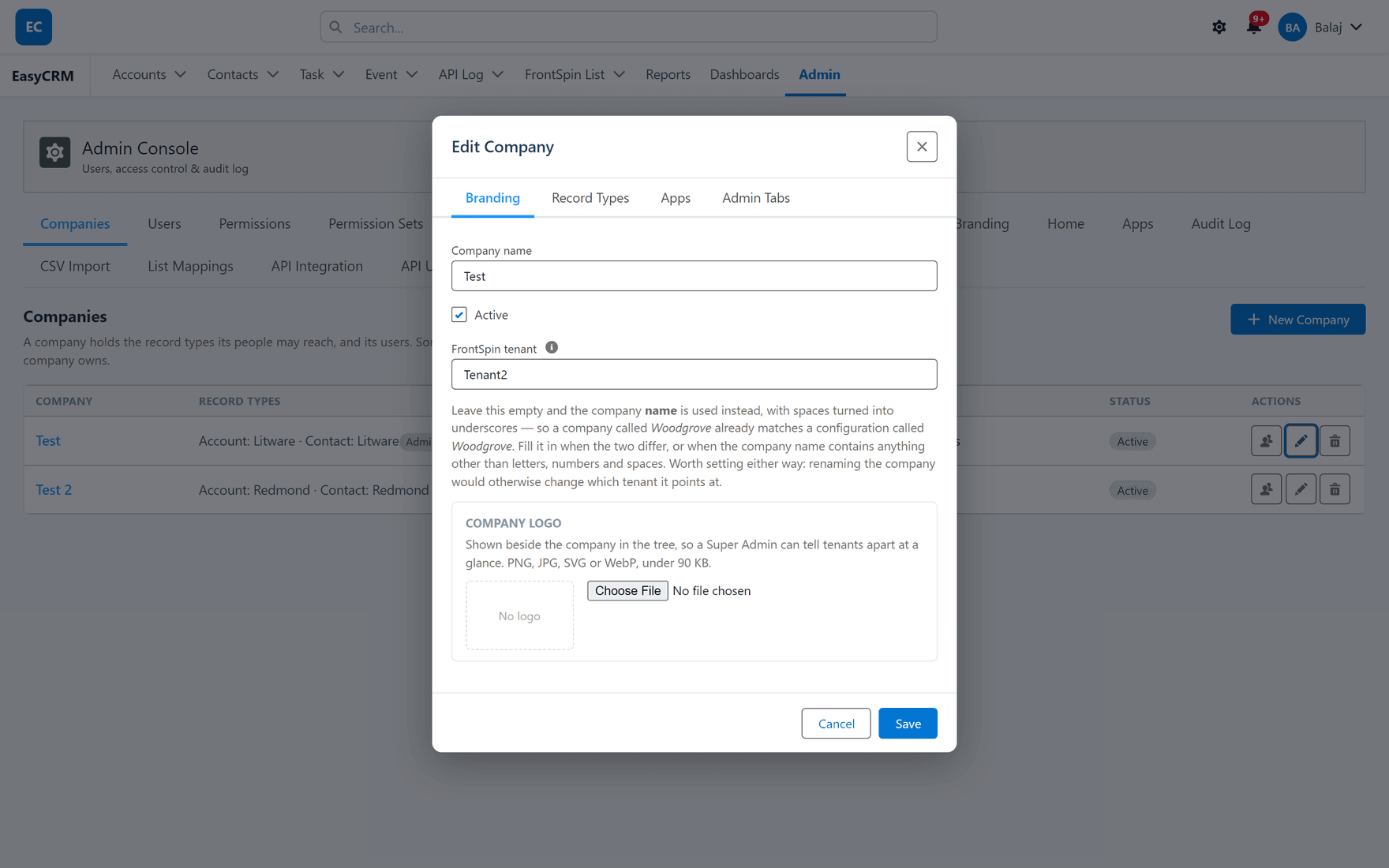Screen dimensions: 1389x868
Task: Click the Admin Console gear icon
Action: pyautogui.click(x=54, y=152)
